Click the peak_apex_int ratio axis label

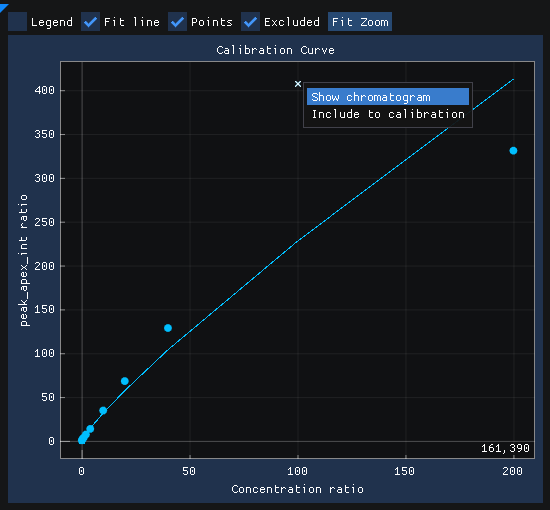point(24,260)
